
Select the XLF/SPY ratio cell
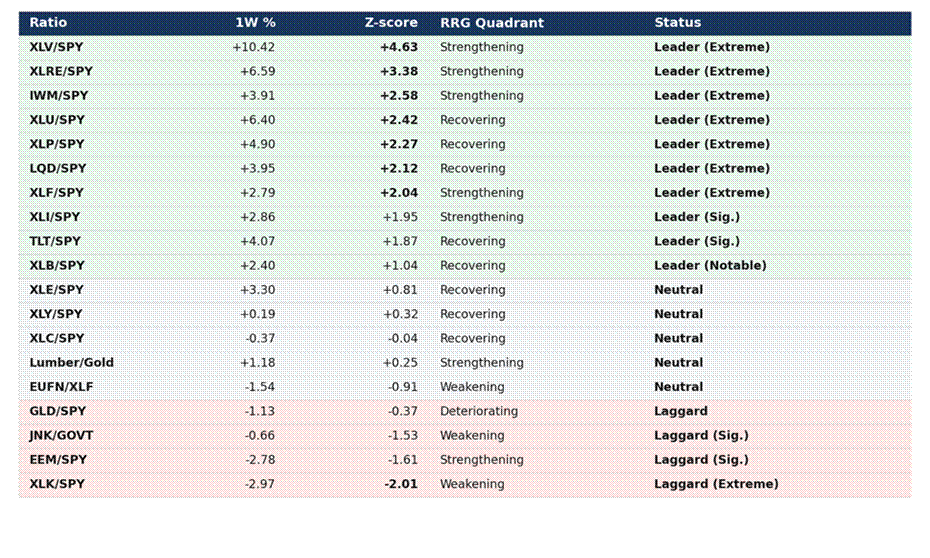[x=56, y=193]
